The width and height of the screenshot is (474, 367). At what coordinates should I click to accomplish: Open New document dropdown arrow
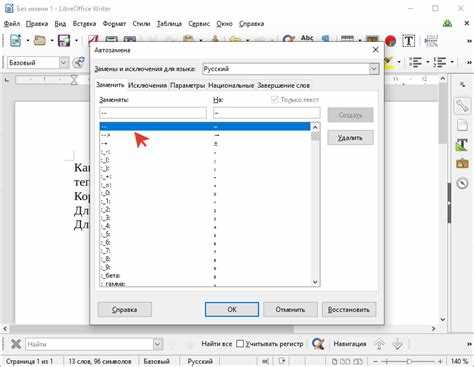pyautogui.click(x=28, y=41)
